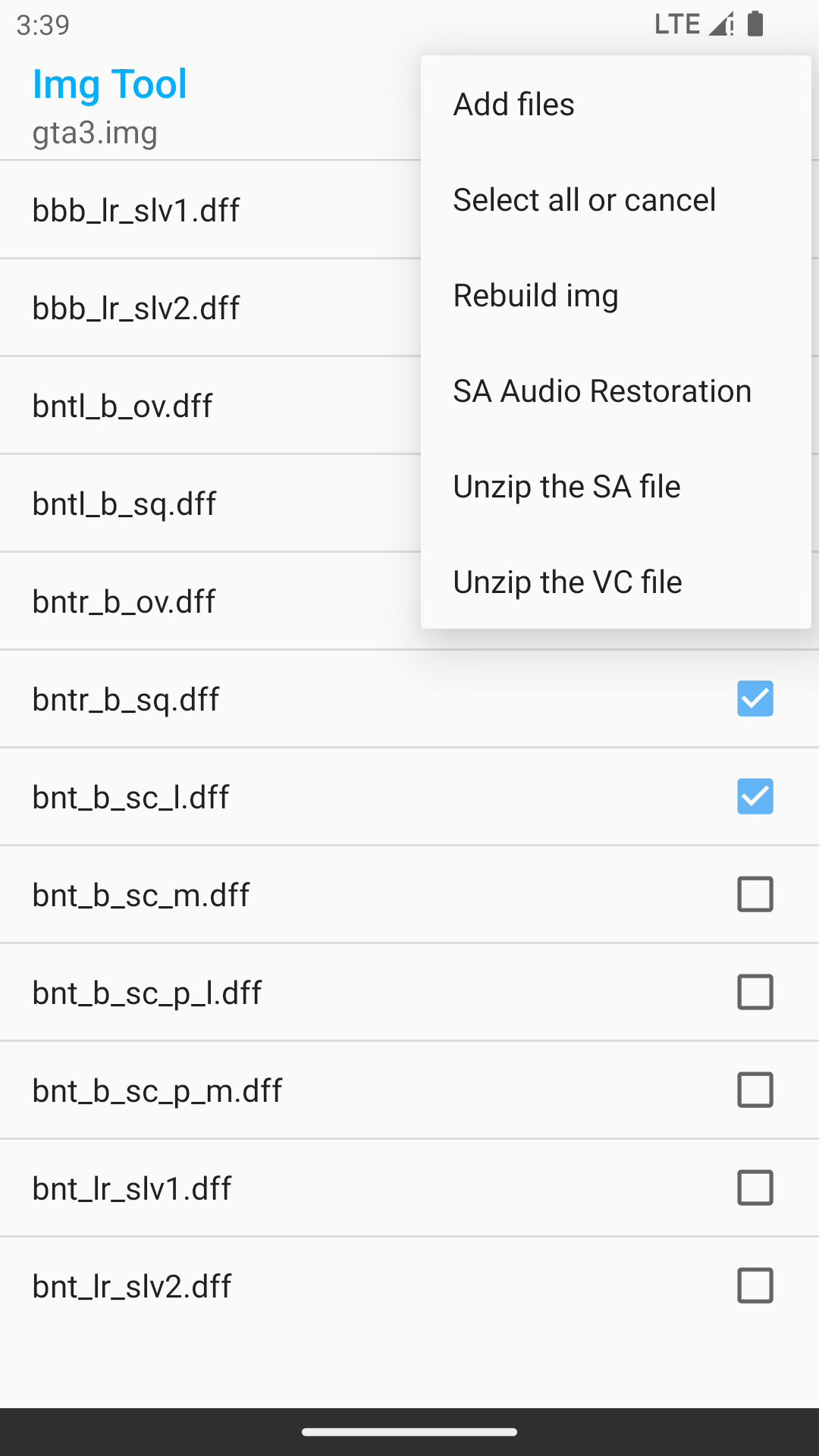Tap the bbb_lr_slv1.dff file entry
The width and height of the screenshot is (819, 1456).
[136, 210]
